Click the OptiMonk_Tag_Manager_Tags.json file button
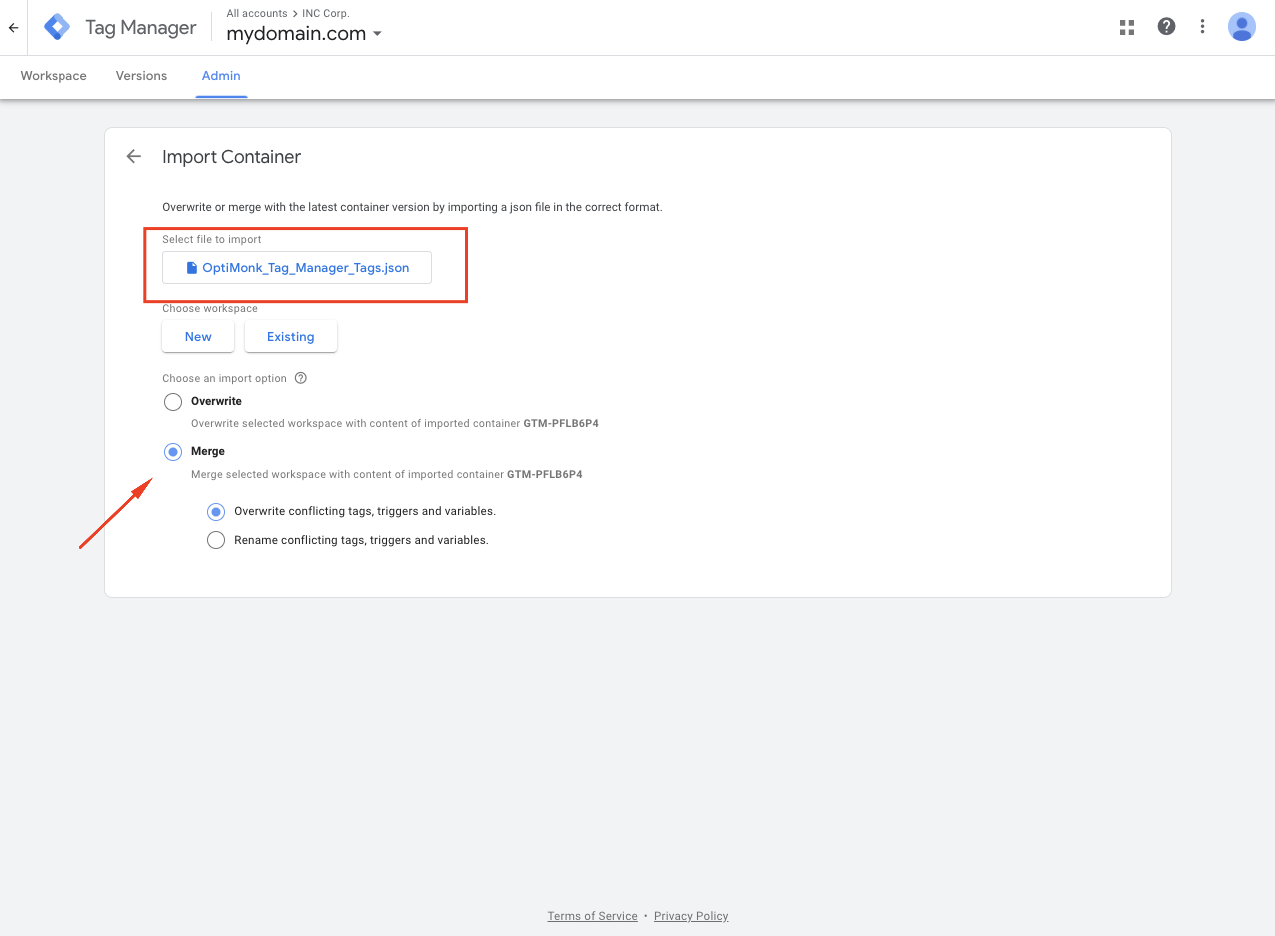The height and width of the screenshot is (936, 1275). coord(297,268)
